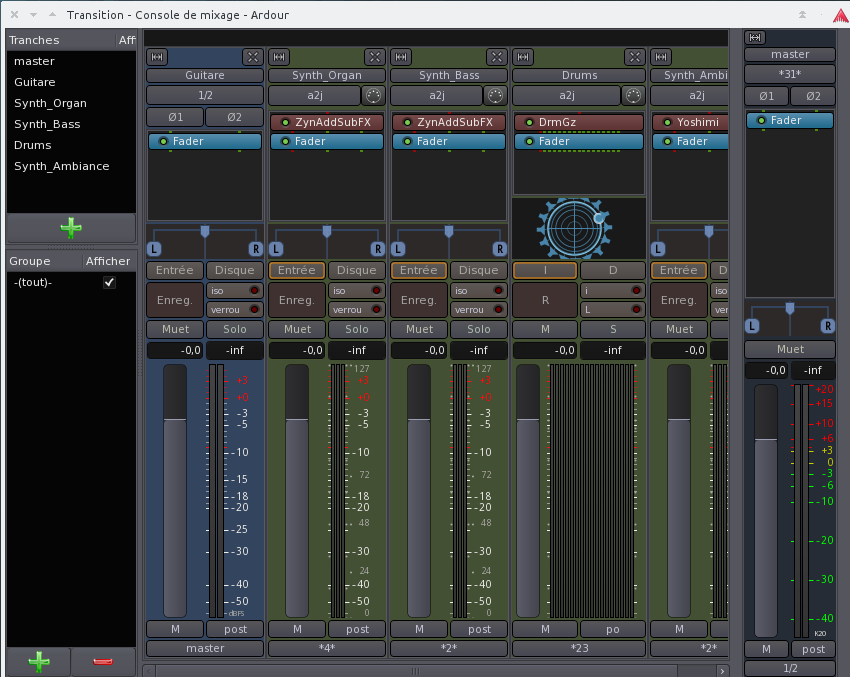The width and height of the screenshot is (850, 677).
Task: Open the post metering point dropdown on Synth_Bass
Action: click(x=479, y=629)
